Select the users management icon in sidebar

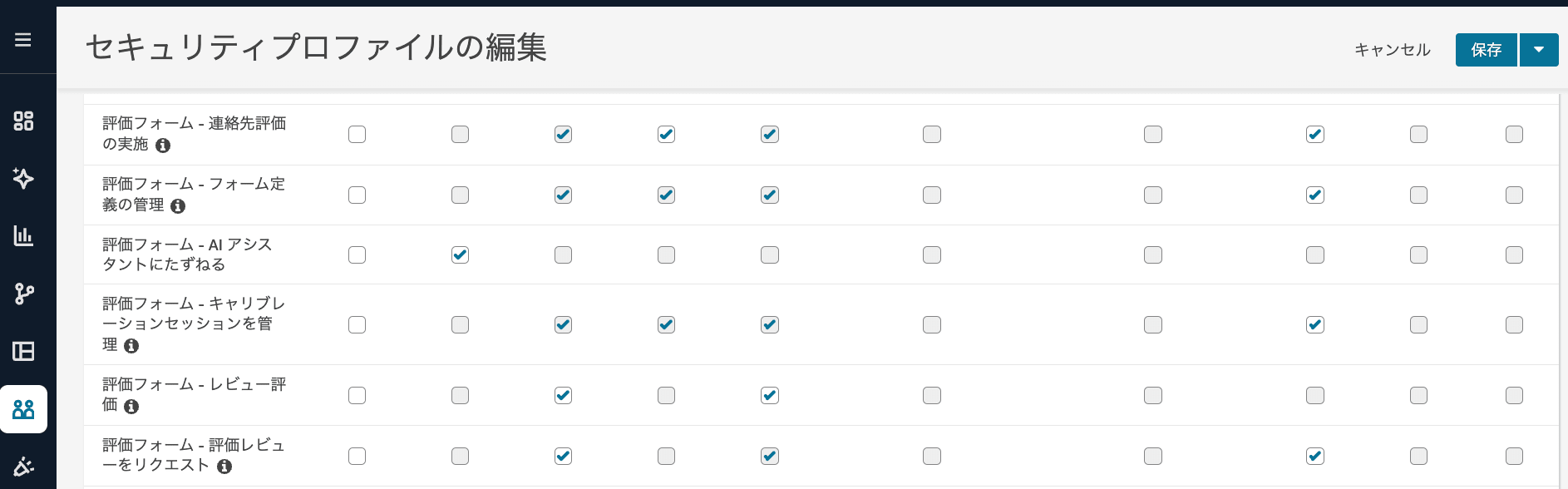23,409
